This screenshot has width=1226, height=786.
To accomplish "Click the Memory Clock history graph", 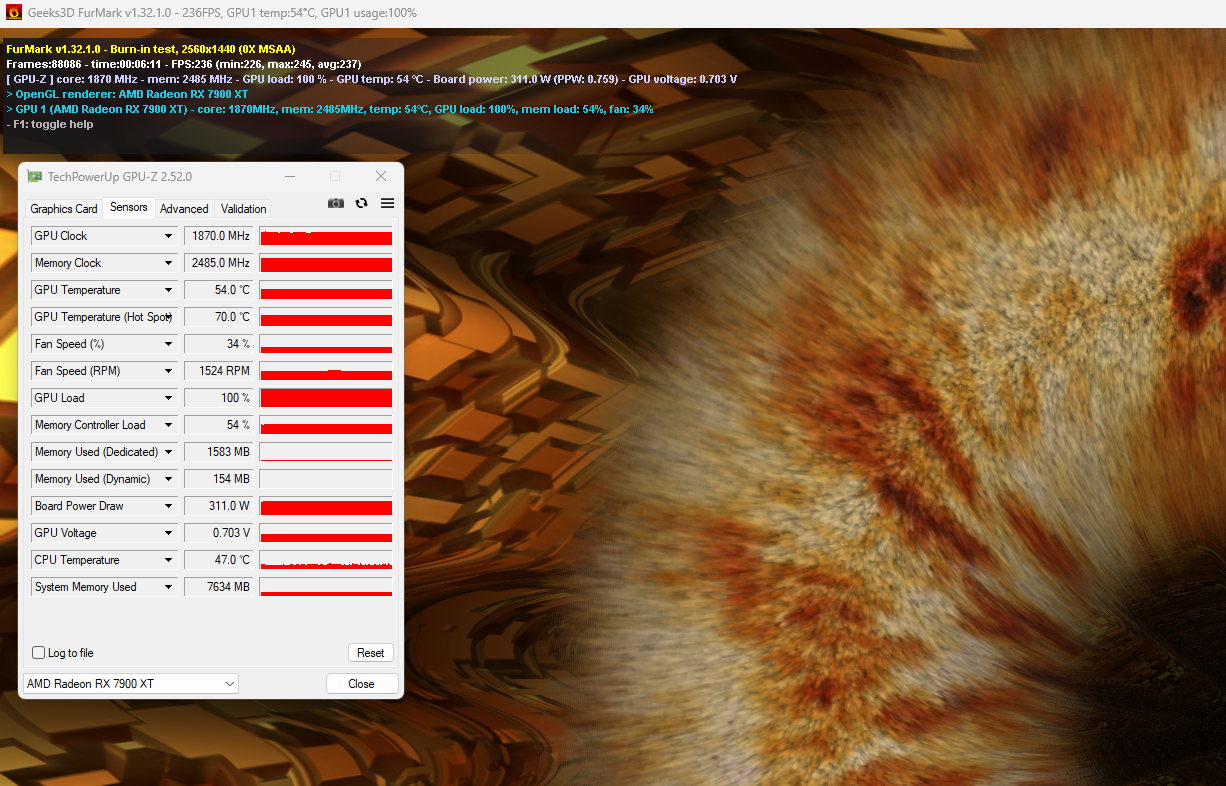I will [x=326, y=263].
